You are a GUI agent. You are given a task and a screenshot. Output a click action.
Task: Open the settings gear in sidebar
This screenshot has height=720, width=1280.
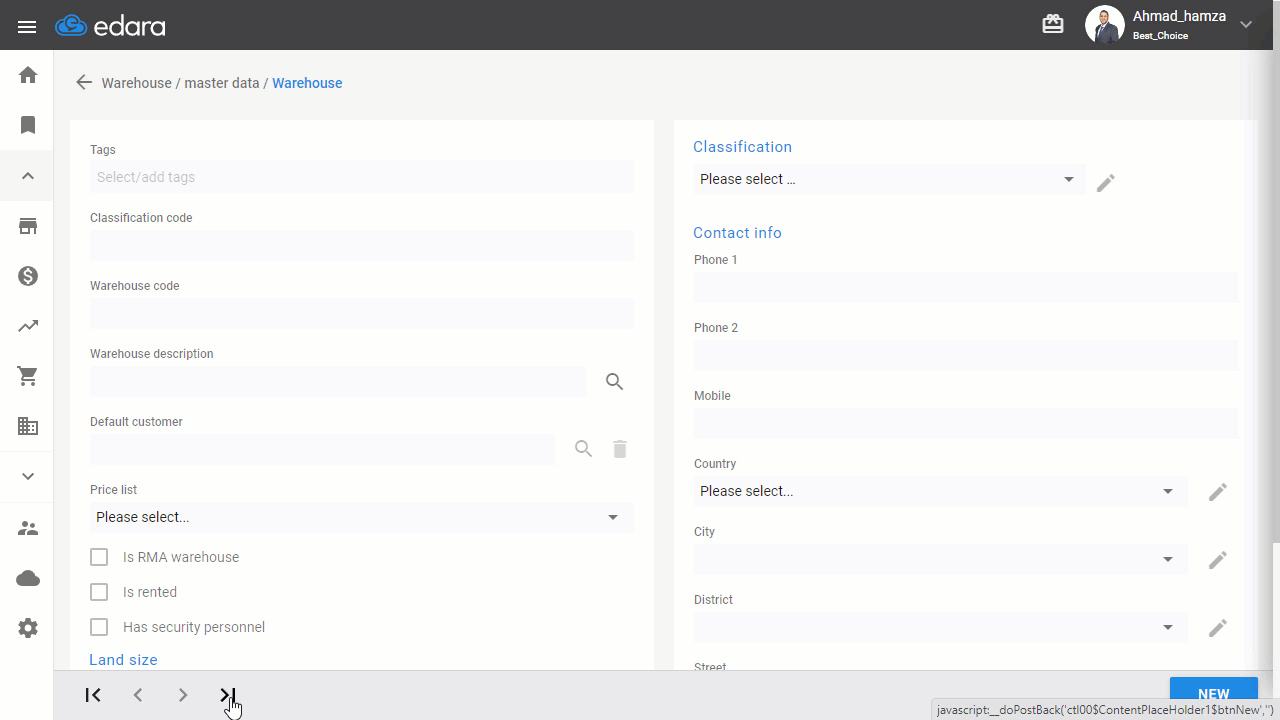click(x=28, y=628)
